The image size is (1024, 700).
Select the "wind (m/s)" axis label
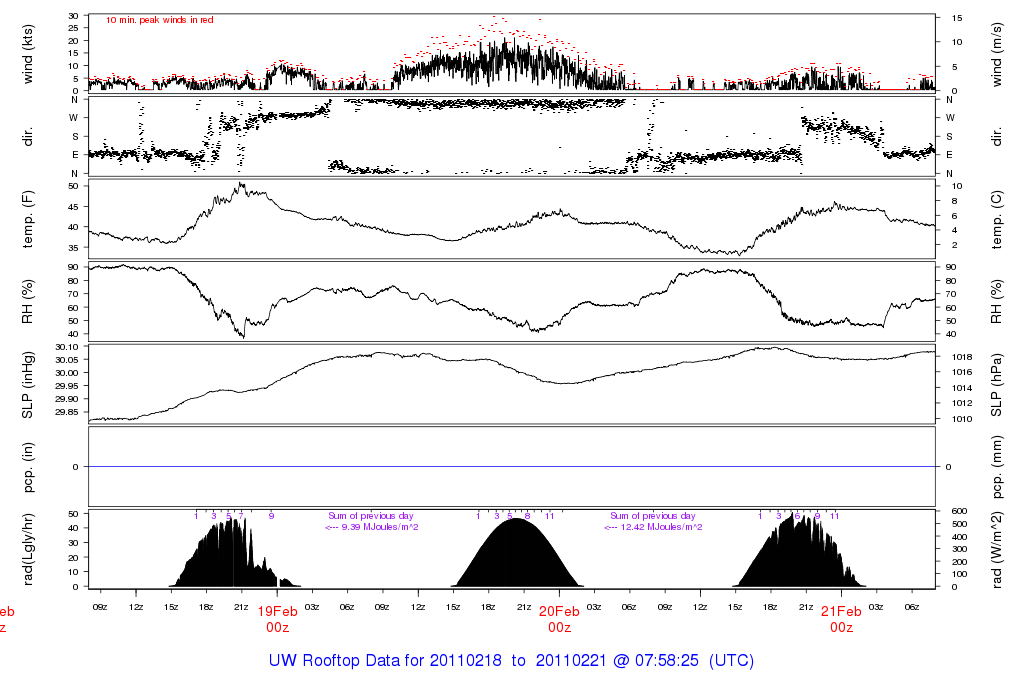(x=997, y=54)
